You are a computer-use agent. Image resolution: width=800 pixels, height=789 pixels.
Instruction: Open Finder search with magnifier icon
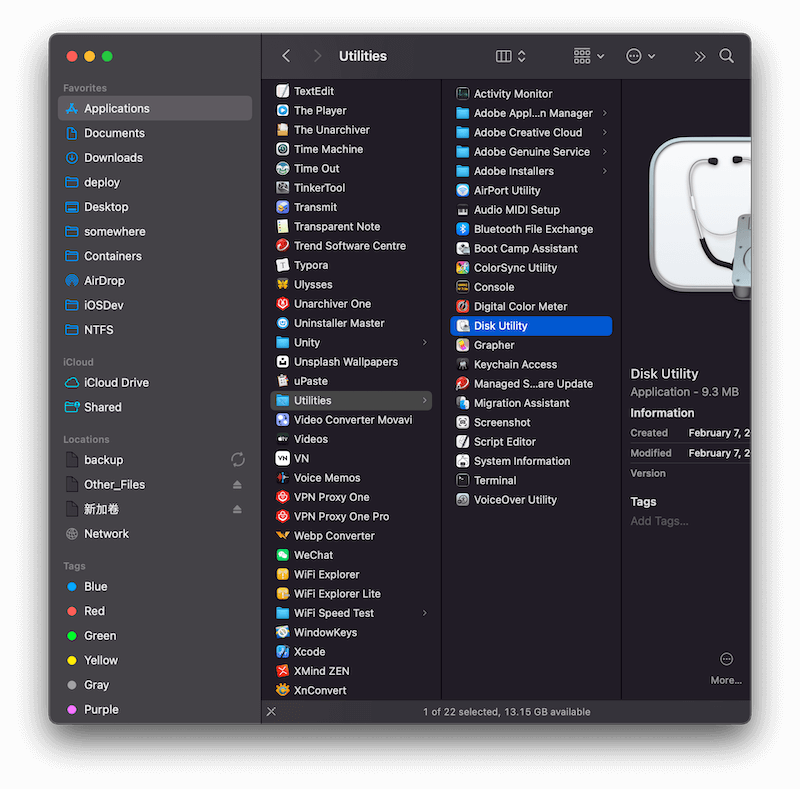coord(726,56)
